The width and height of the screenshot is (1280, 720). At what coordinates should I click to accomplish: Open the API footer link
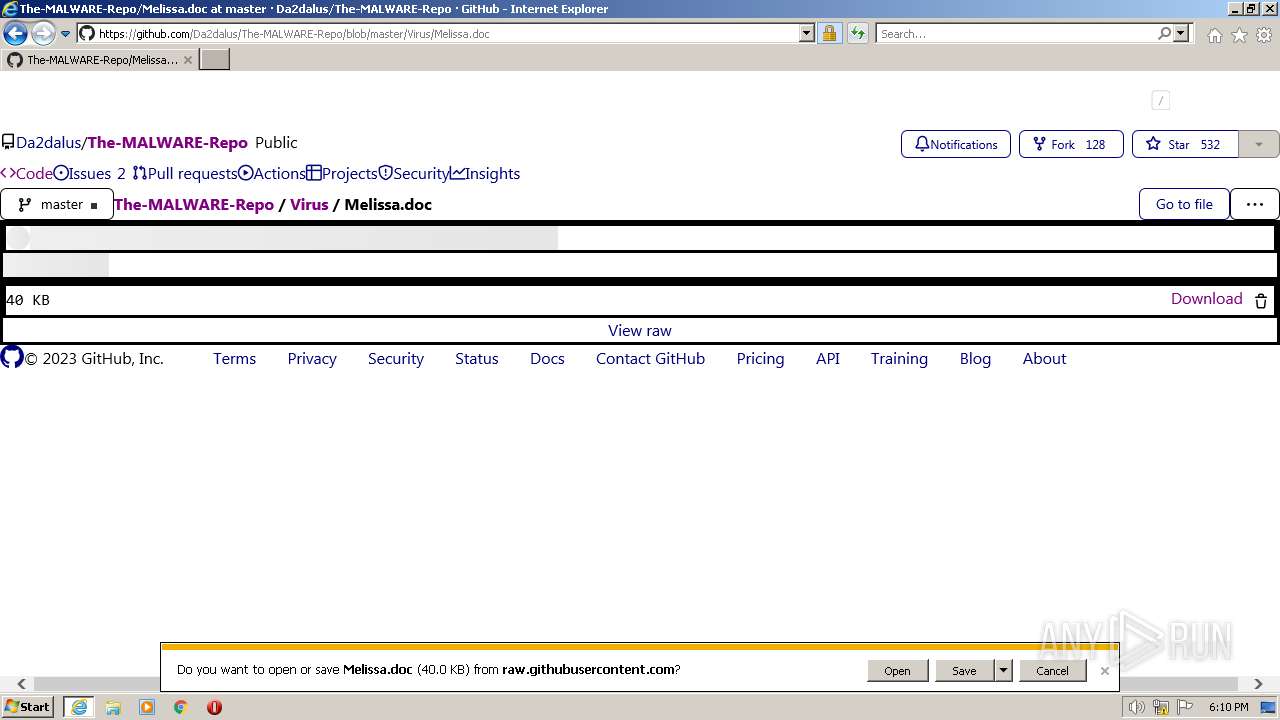tap(828, 359)
